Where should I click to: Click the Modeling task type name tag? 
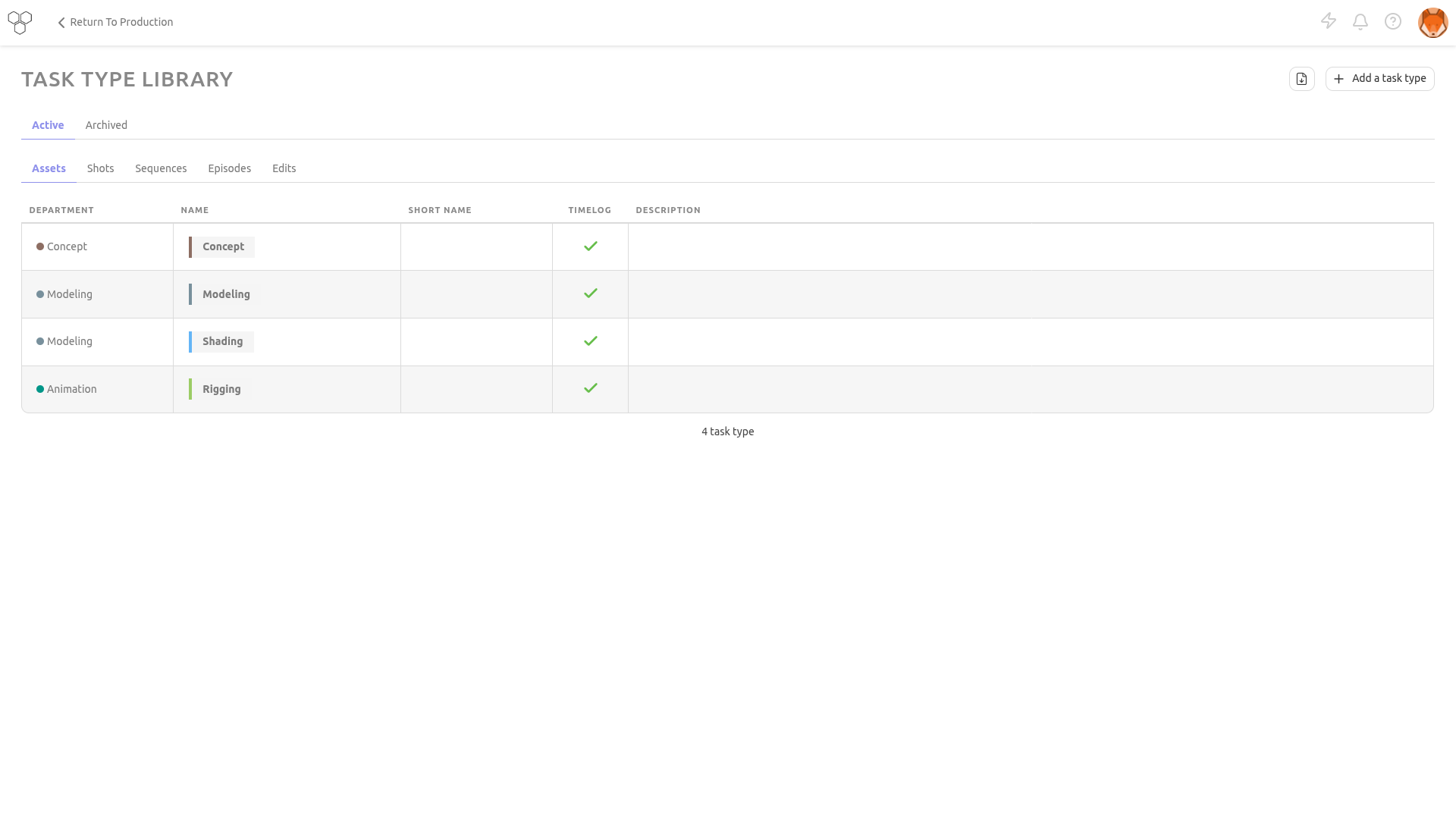(224, 294)
